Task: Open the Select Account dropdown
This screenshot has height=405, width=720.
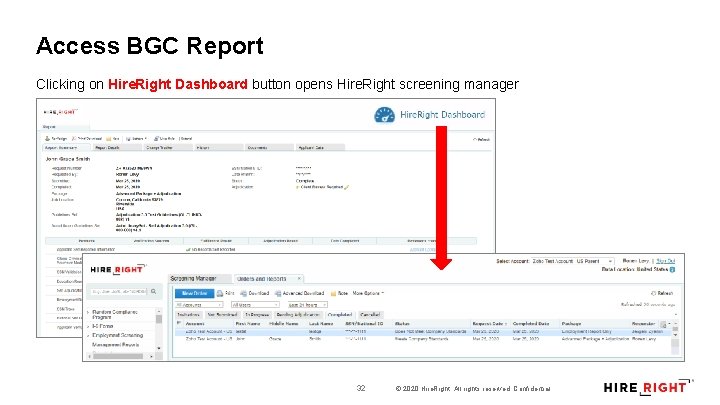Action: click(x=573, y=261)
